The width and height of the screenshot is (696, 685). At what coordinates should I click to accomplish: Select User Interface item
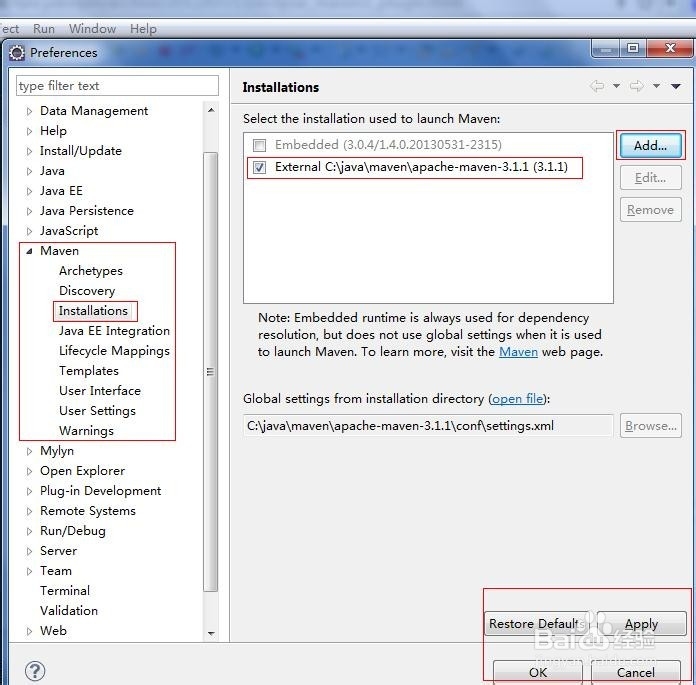[100, 391]
